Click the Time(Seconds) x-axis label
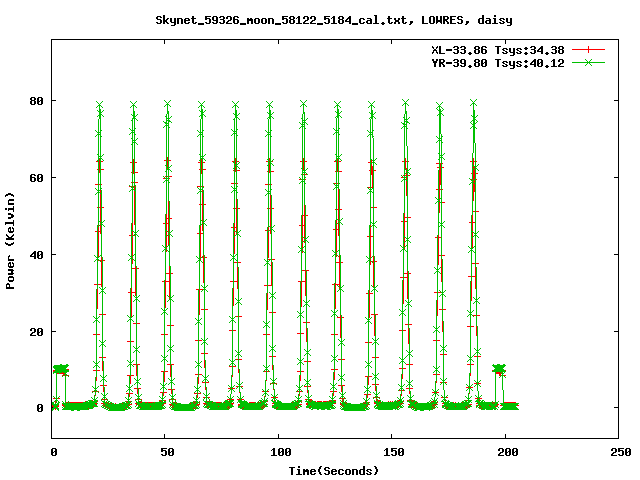640x480 pixels. (334, 470)
